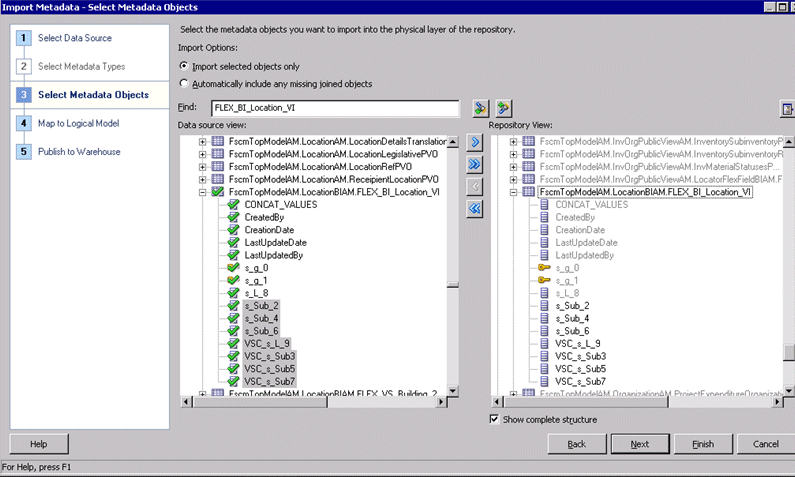This screenshot has width=795, height=477.
Task: Select LastUpdateDate in data source view
Action: tap(275, 242)
